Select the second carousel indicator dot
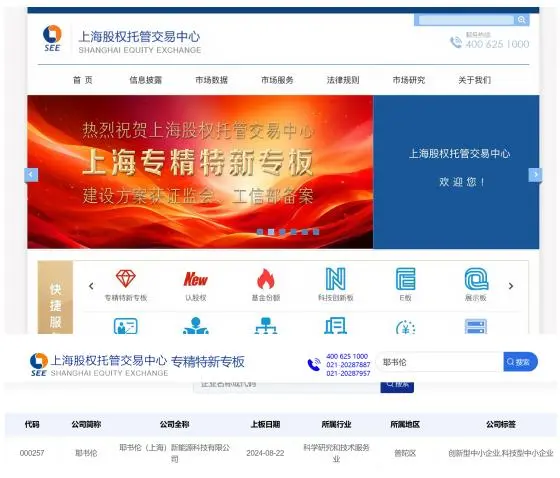The image size is (560, 478). pyautogui.click(x=271, y=232)
